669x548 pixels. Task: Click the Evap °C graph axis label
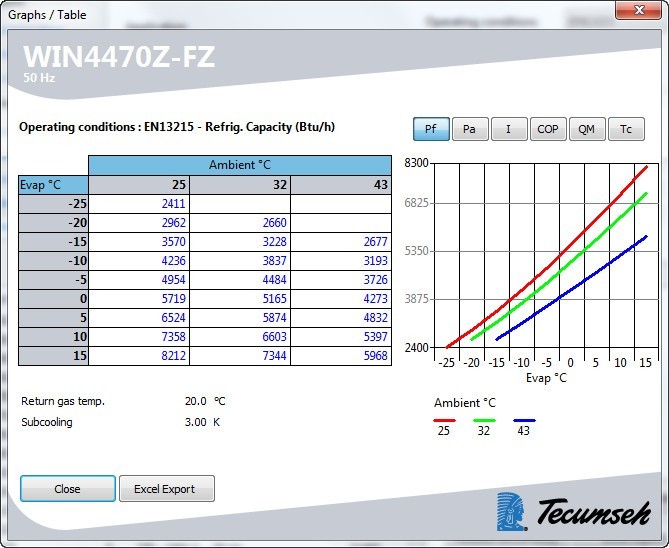click(x=546, y=378)
